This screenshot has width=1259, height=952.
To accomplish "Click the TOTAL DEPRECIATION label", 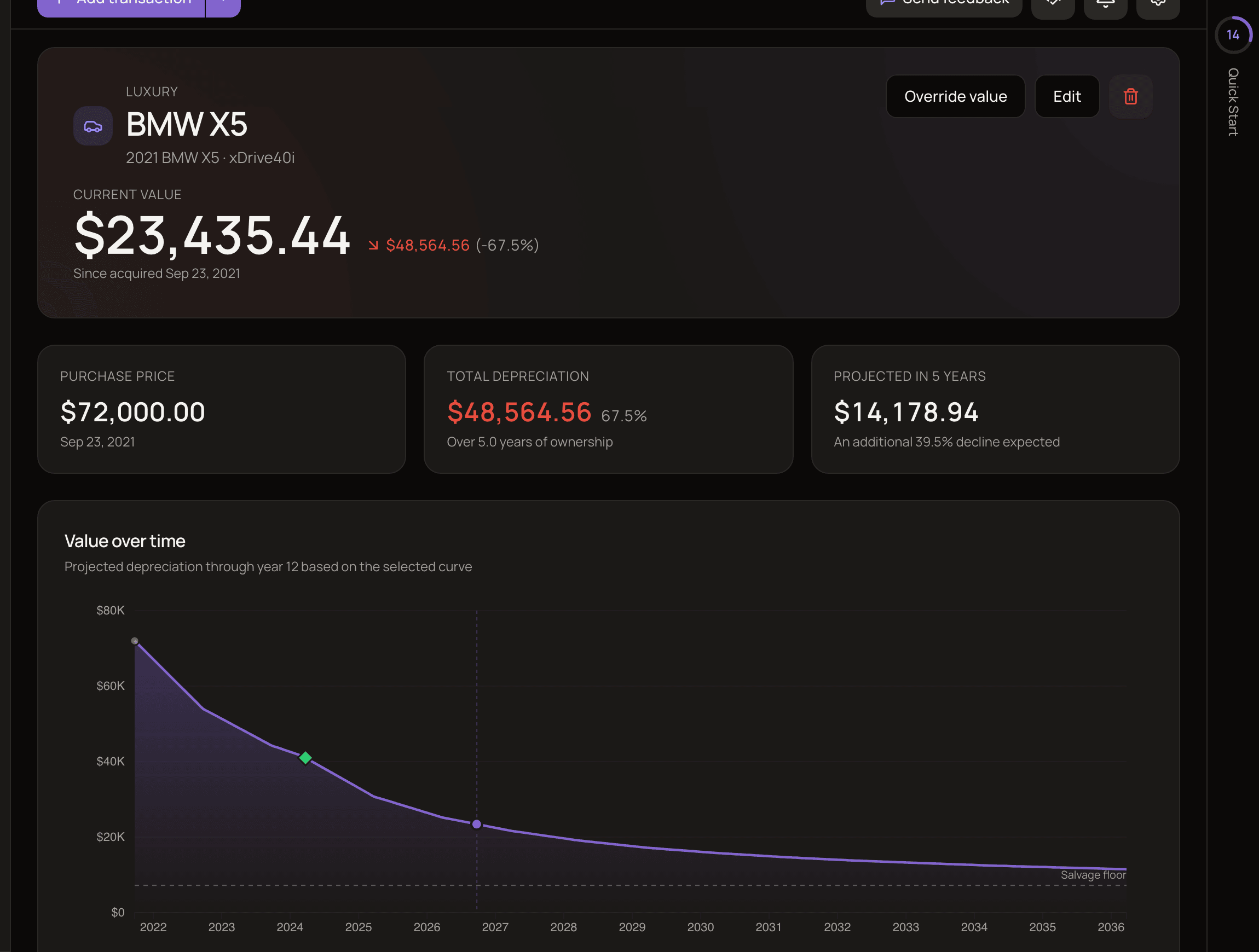I will [x=518, y=376].
